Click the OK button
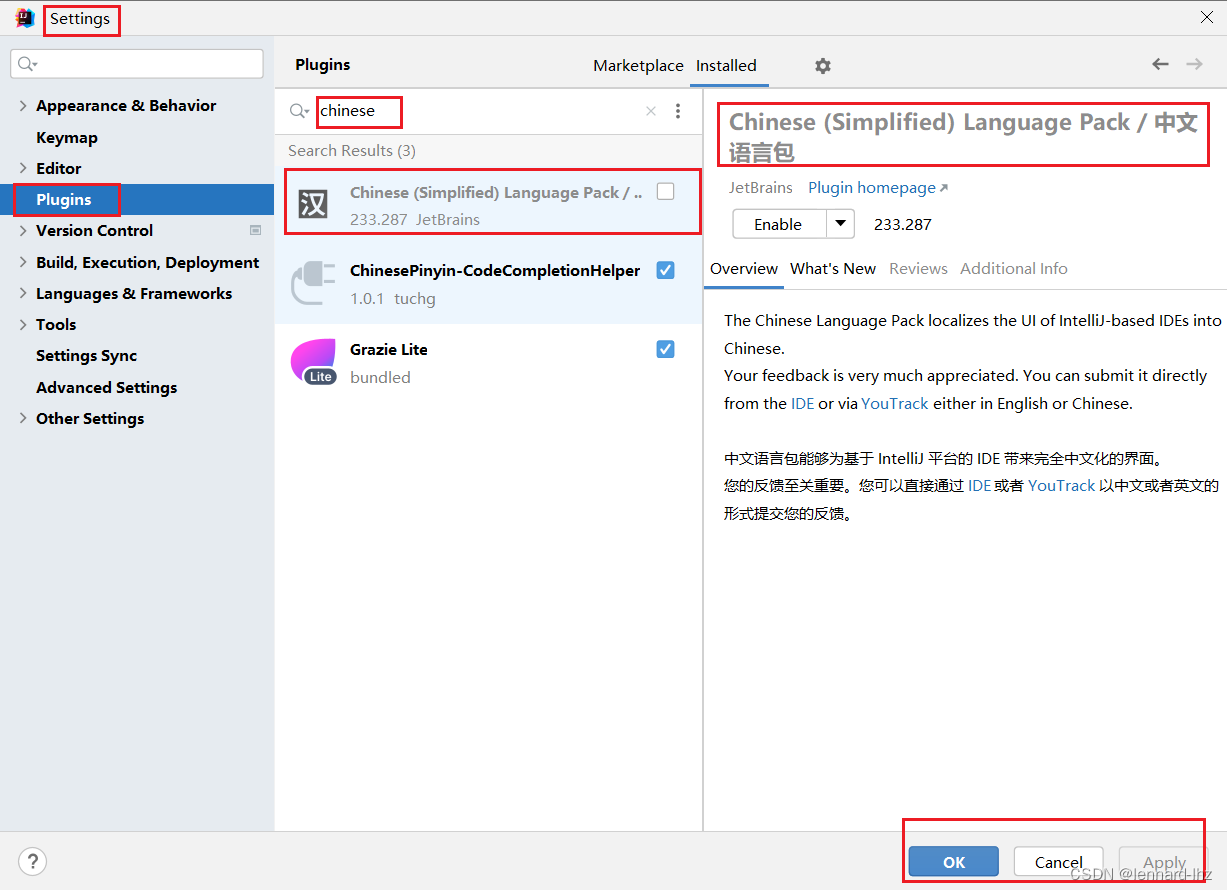Image resolution: width=1227 pixels, height=890 pixels. coord(954,862)
